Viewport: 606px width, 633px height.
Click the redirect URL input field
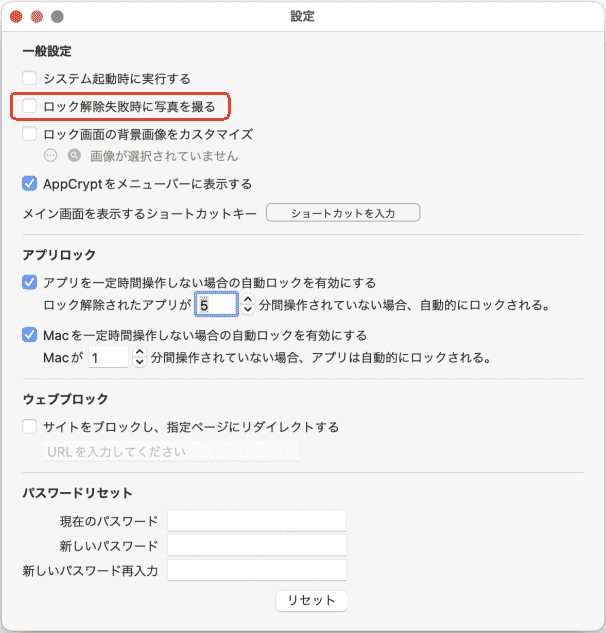click(171, 451)
